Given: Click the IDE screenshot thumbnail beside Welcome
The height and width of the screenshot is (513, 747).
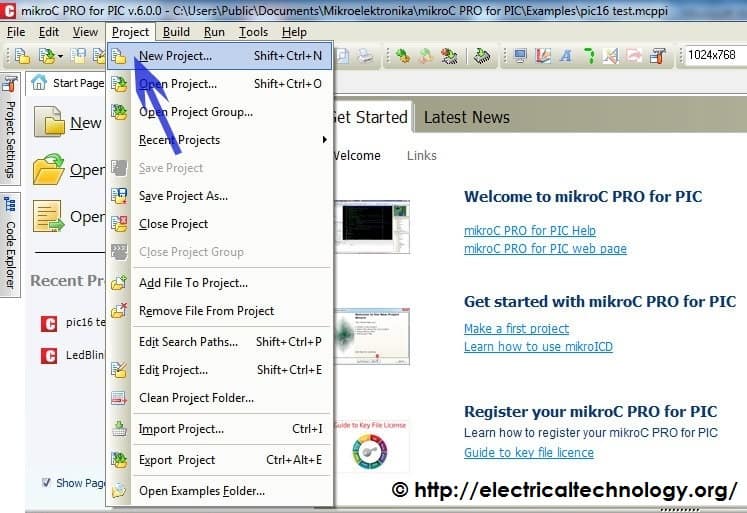Looking at the screenshot, I should coord(372,227).
